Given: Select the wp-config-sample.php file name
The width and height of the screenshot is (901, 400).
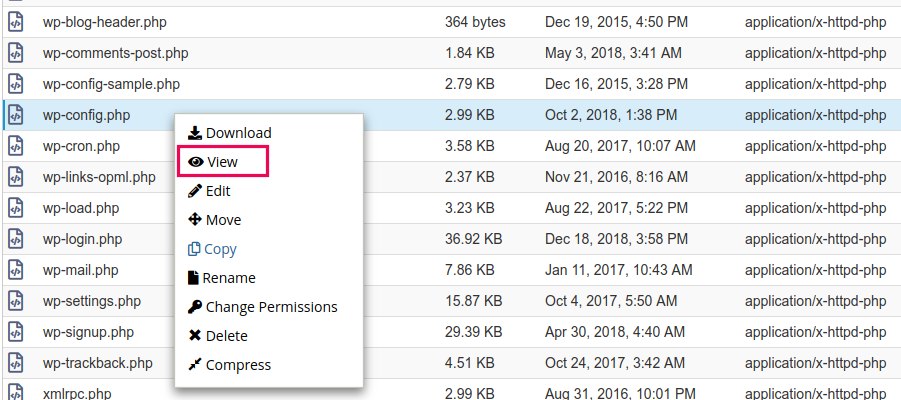Looking at the screenshot, I should pyautogui.click(x=111, y=84).
